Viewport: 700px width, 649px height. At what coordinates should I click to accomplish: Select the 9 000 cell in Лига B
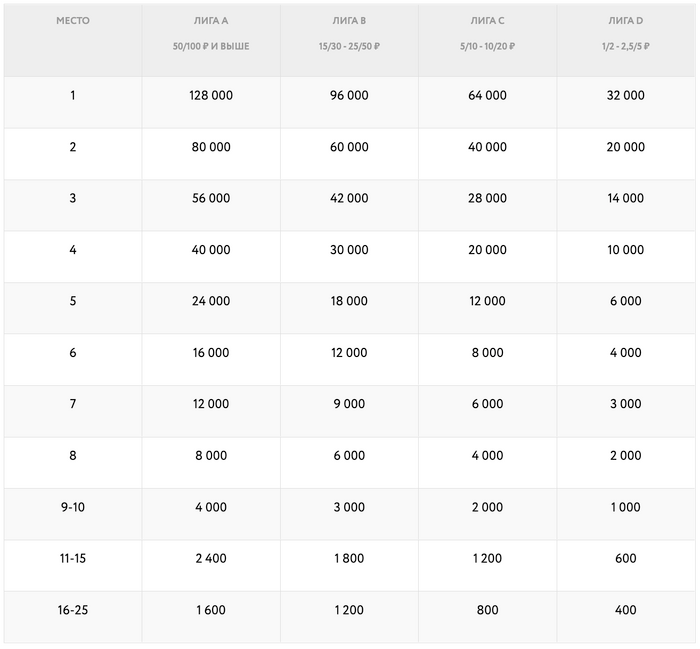(x=349, y=404)
